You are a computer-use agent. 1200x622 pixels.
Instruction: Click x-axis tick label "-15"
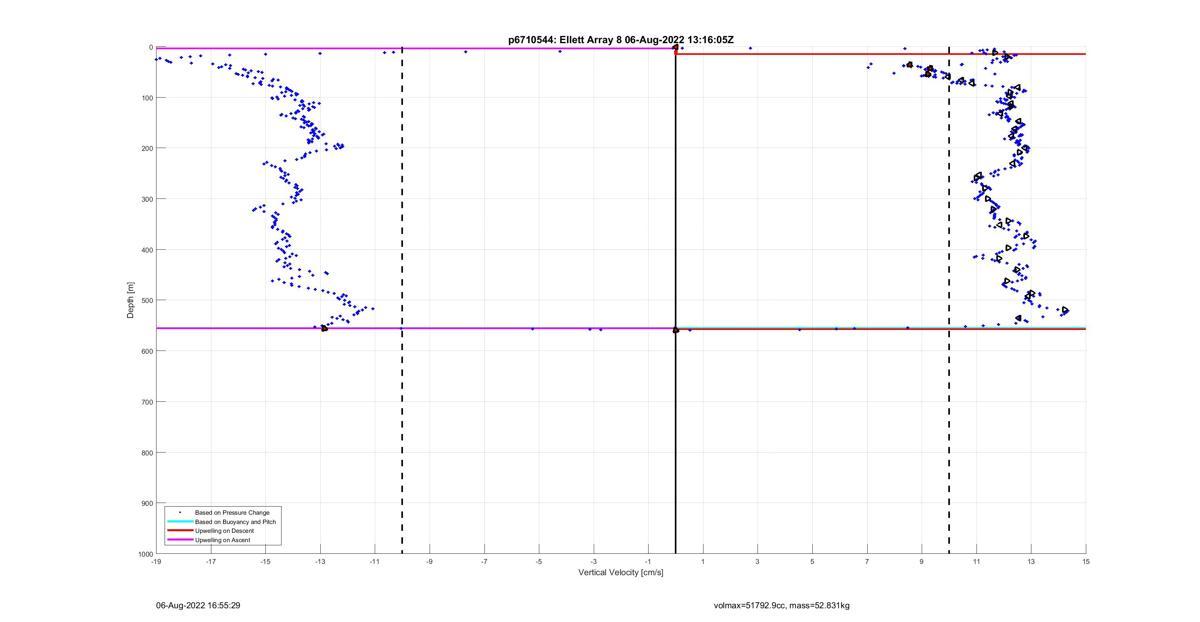pyautogui.click(x=265, y=561)
